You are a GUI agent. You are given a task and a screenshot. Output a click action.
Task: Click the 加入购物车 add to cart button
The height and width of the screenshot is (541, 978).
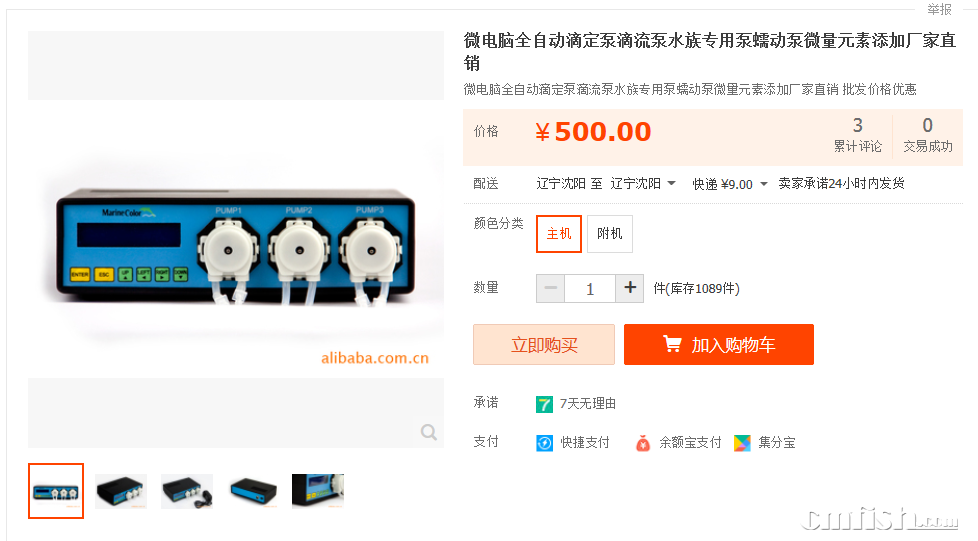coord(719,344)
